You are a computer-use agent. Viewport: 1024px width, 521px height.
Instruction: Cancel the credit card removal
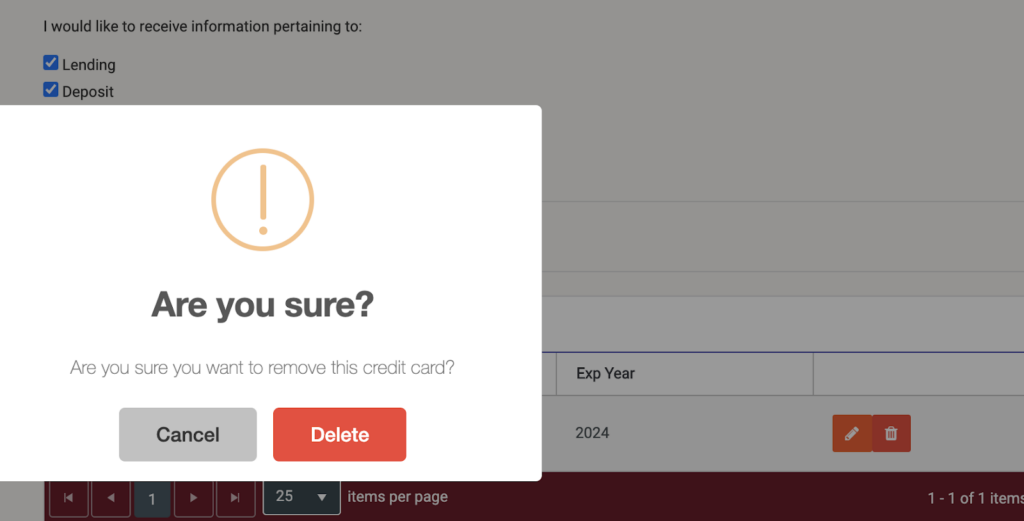point(187,434)
